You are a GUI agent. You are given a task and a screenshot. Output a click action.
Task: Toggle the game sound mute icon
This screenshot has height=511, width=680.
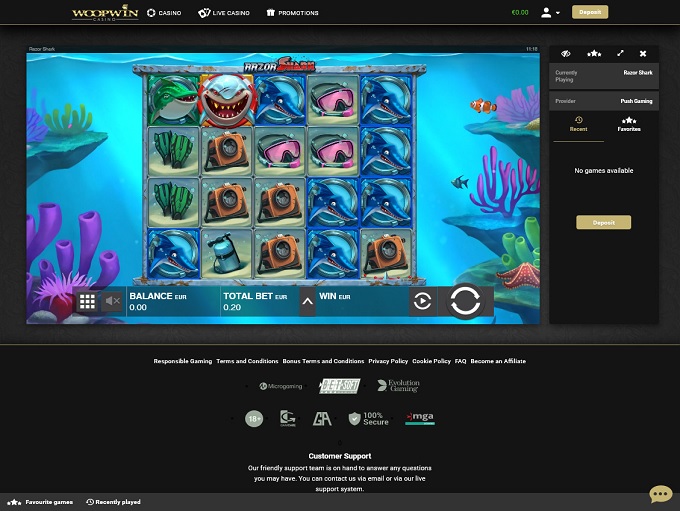(112, 301)
